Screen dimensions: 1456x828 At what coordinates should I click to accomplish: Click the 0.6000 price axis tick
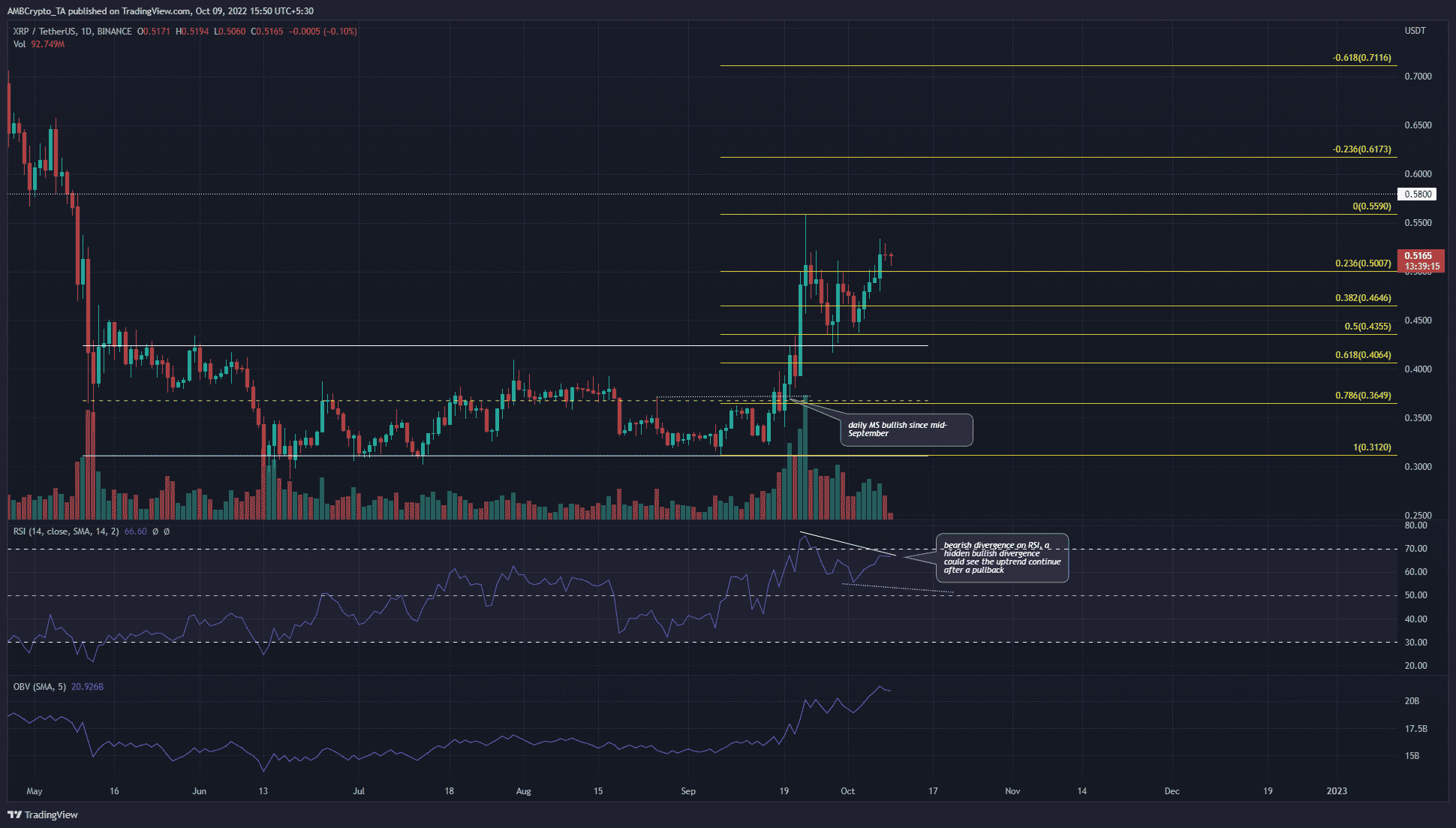click(x=1418, y=174)
